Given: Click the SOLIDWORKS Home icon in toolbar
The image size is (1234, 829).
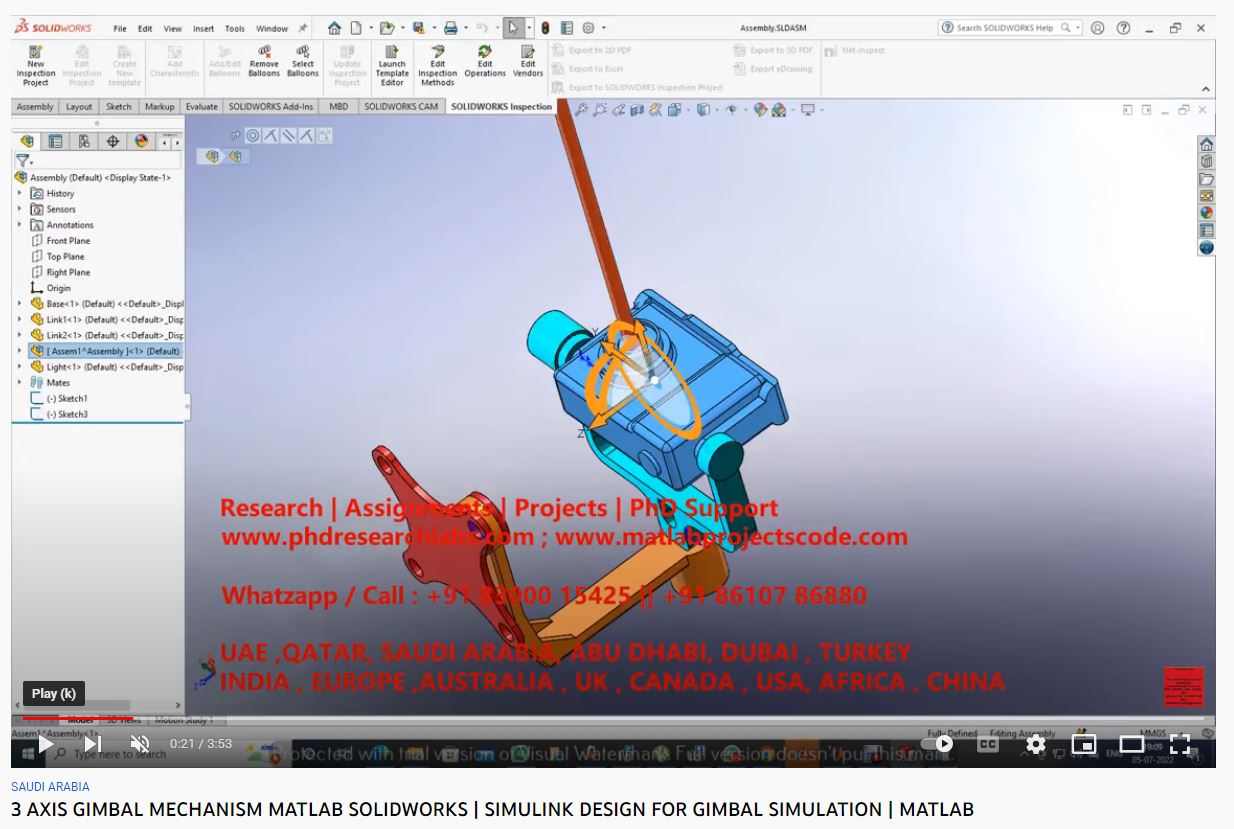Looking at the screenshot, I should click(x=334, y=28).
